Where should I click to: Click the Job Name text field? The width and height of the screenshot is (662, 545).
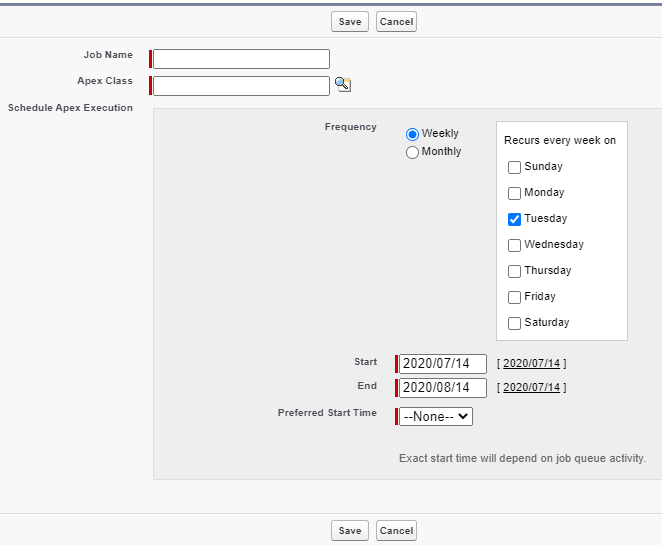pyautogui.click(x=241, y=59)
